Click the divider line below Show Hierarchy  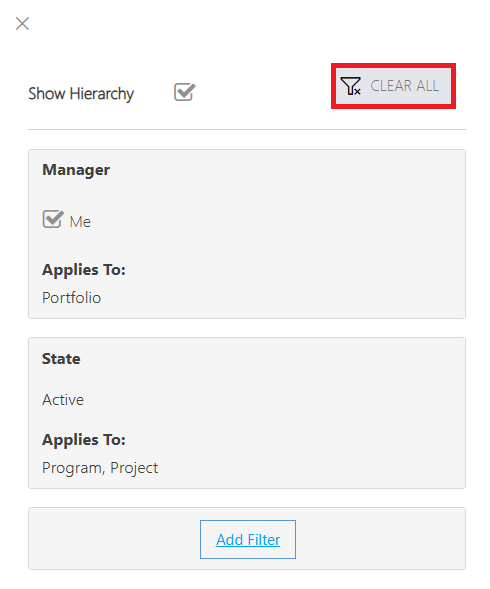pos(247,130)
